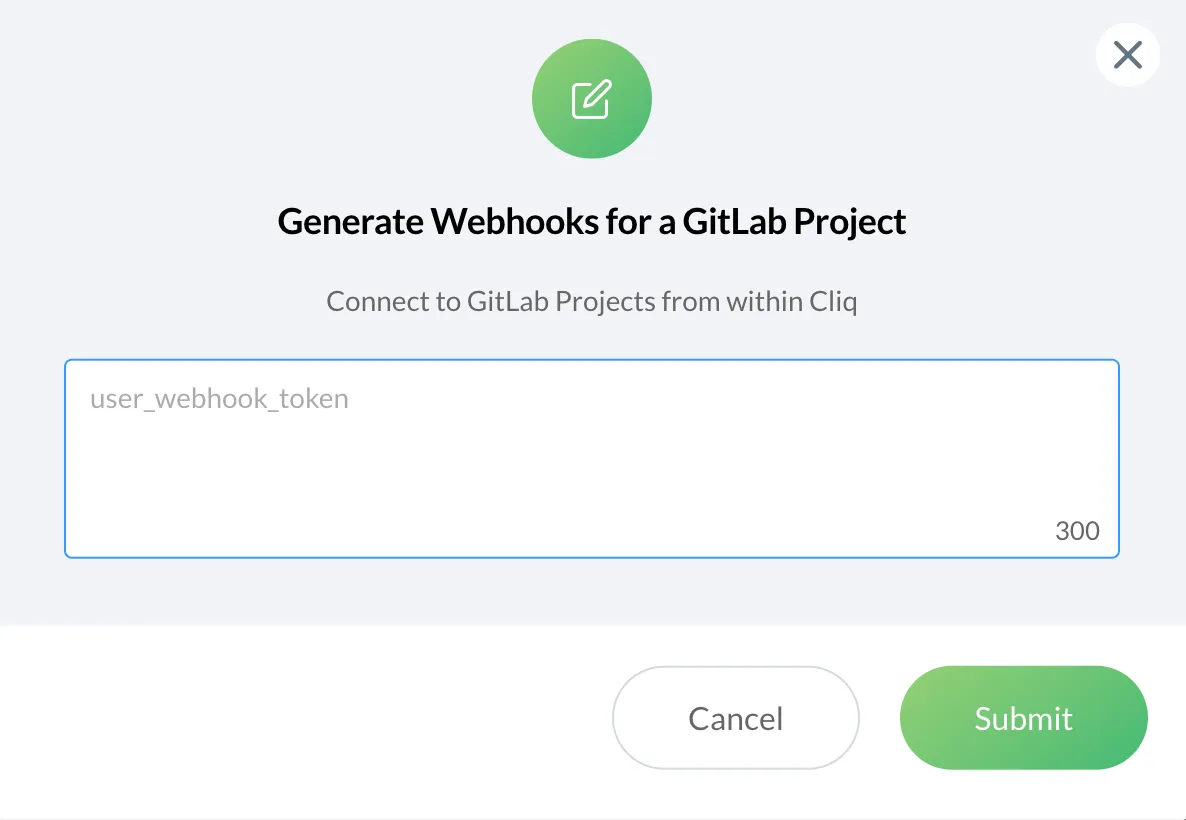
Task: Cancel the GitLab webhook dialog
Action: (735, 718)
